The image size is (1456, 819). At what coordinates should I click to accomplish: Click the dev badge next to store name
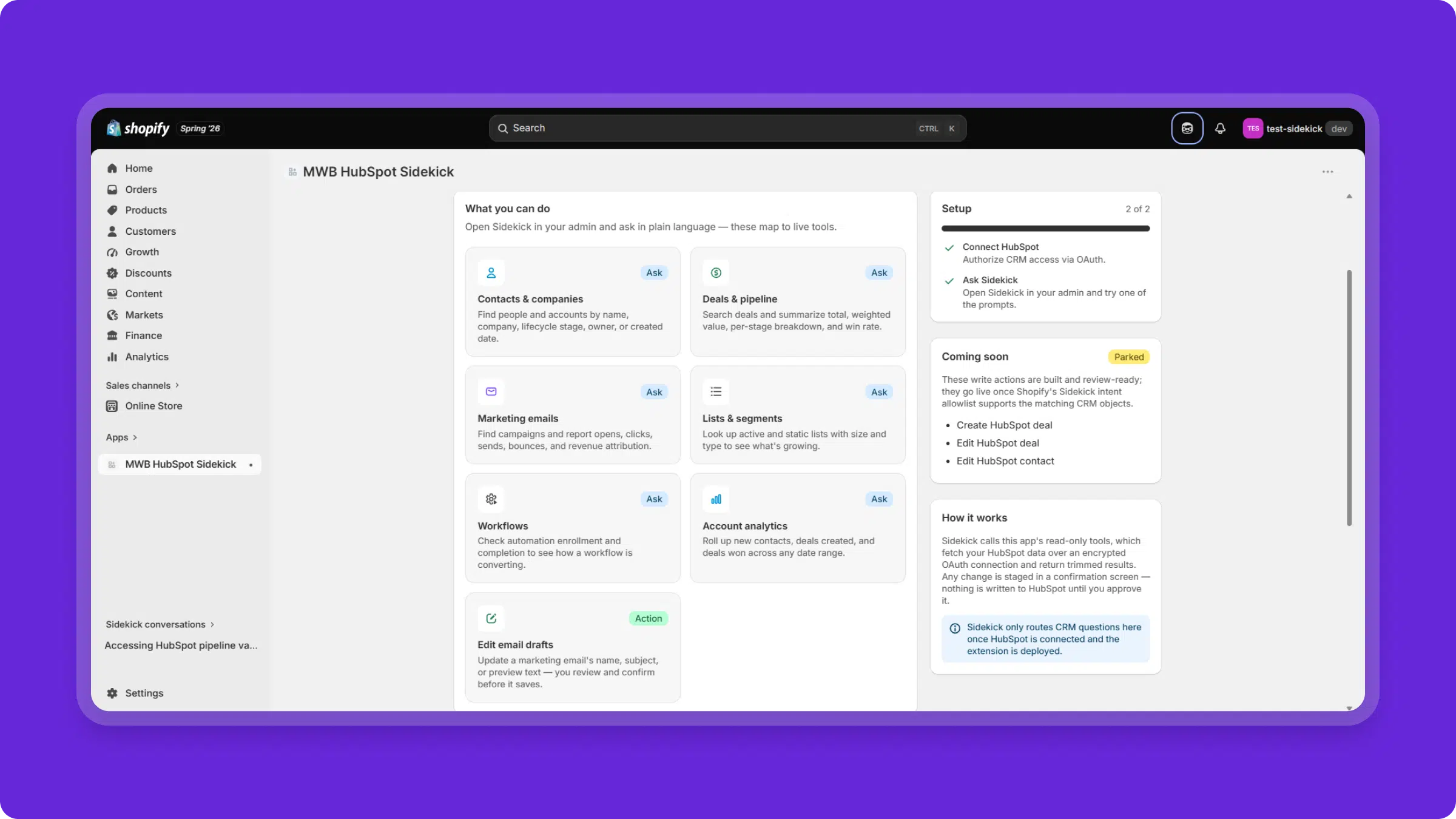[1338, 129]
